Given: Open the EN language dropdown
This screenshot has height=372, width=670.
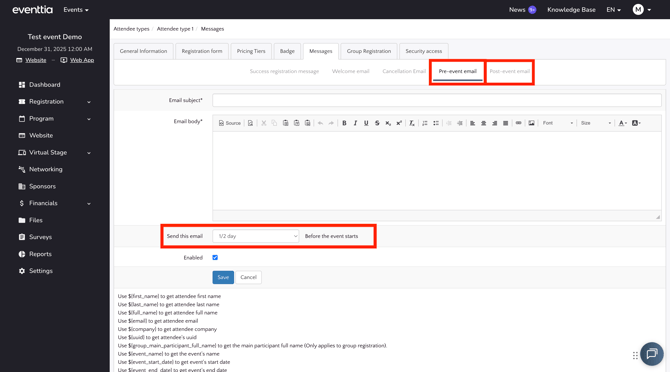Looking at the screenshot, I should tap(614, 10).
